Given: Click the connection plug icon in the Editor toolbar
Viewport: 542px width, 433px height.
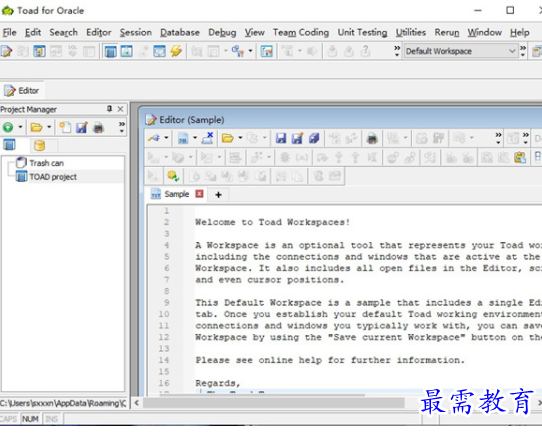Looking at the screenshot, I should [x=153, y=138].
